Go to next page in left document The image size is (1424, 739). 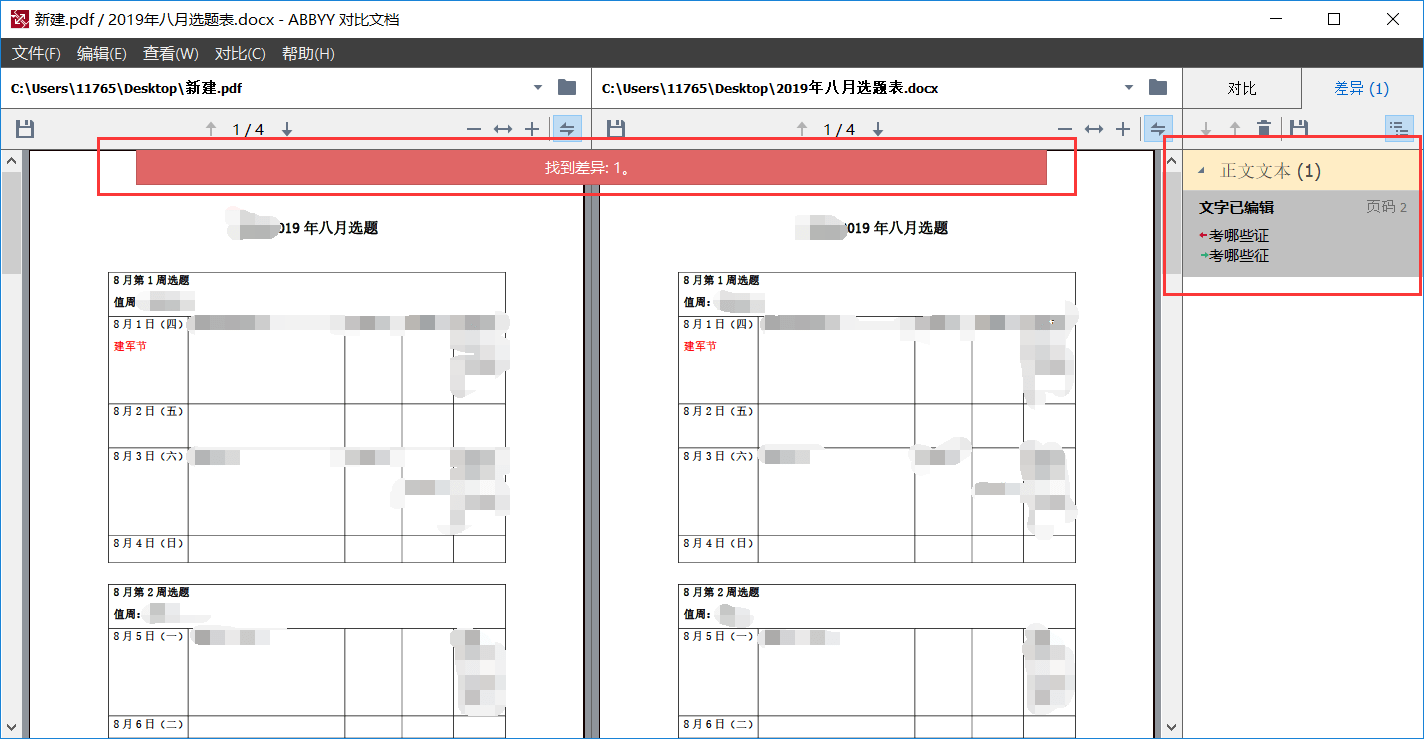[287, 129]
